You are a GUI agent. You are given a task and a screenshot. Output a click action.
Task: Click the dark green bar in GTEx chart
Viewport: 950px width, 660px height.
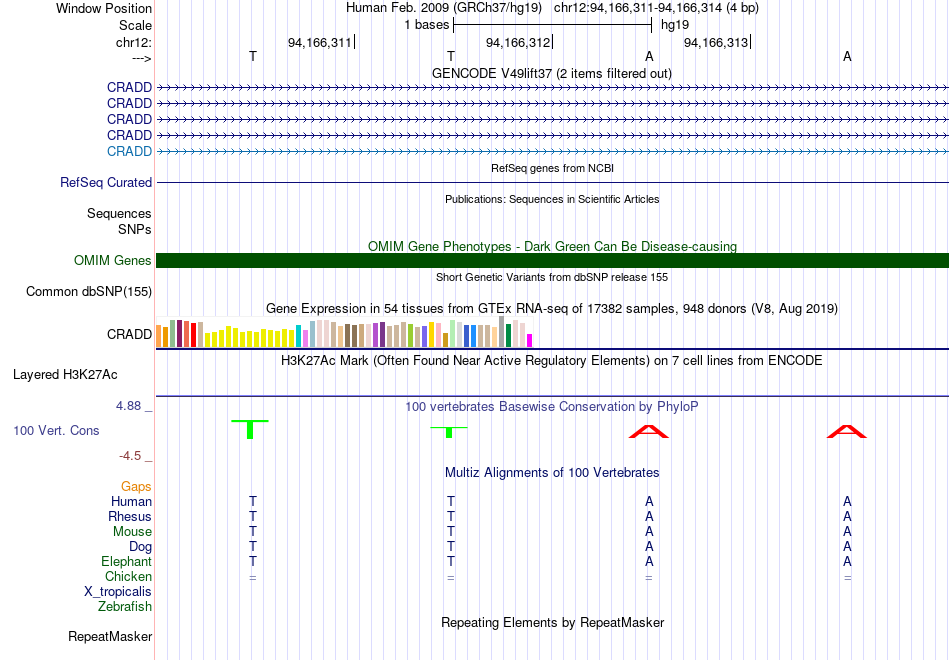[508, 336]
